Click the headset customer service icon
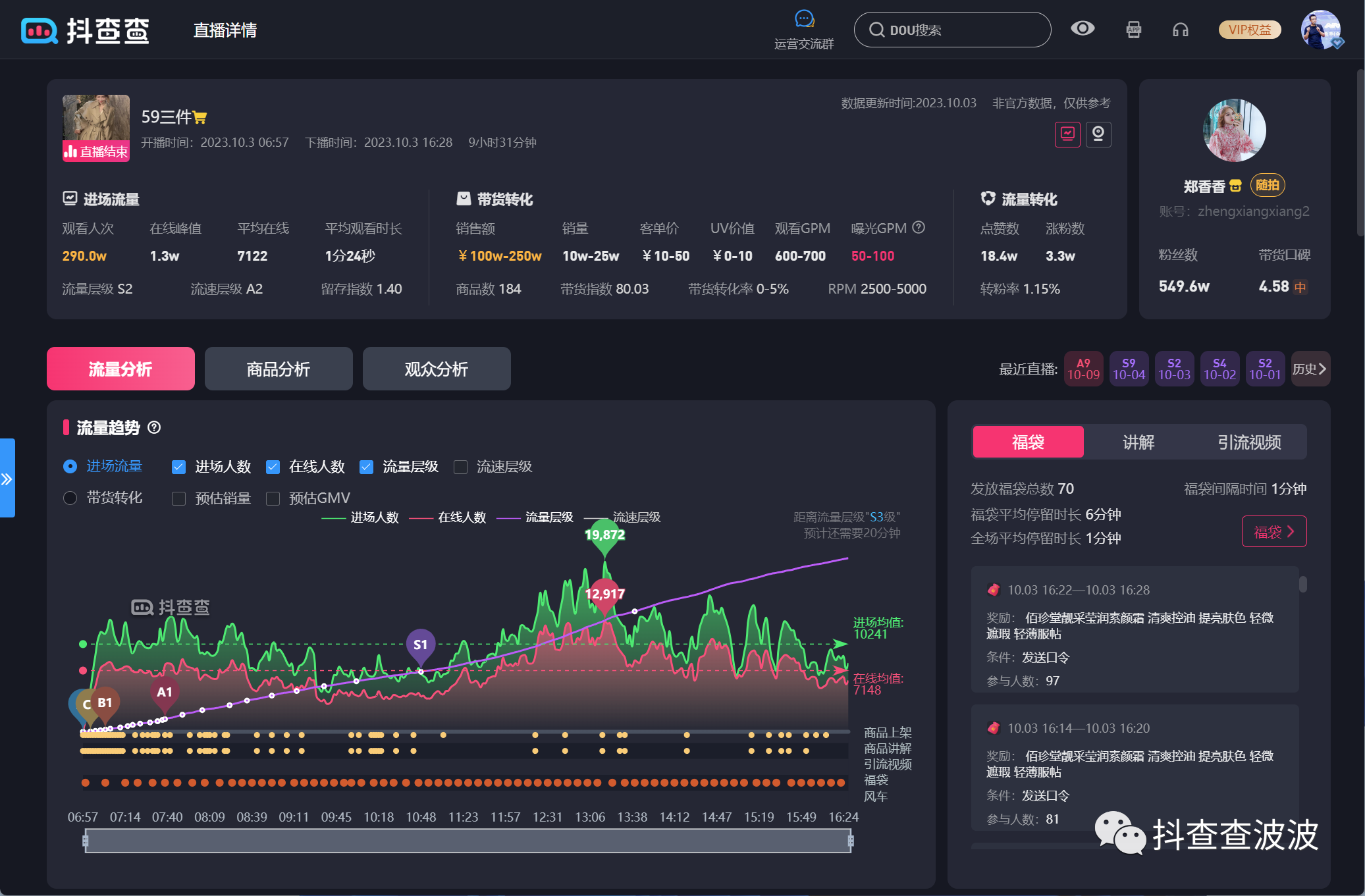Viewport: 1365px width, 896px height. [1181, 30]
